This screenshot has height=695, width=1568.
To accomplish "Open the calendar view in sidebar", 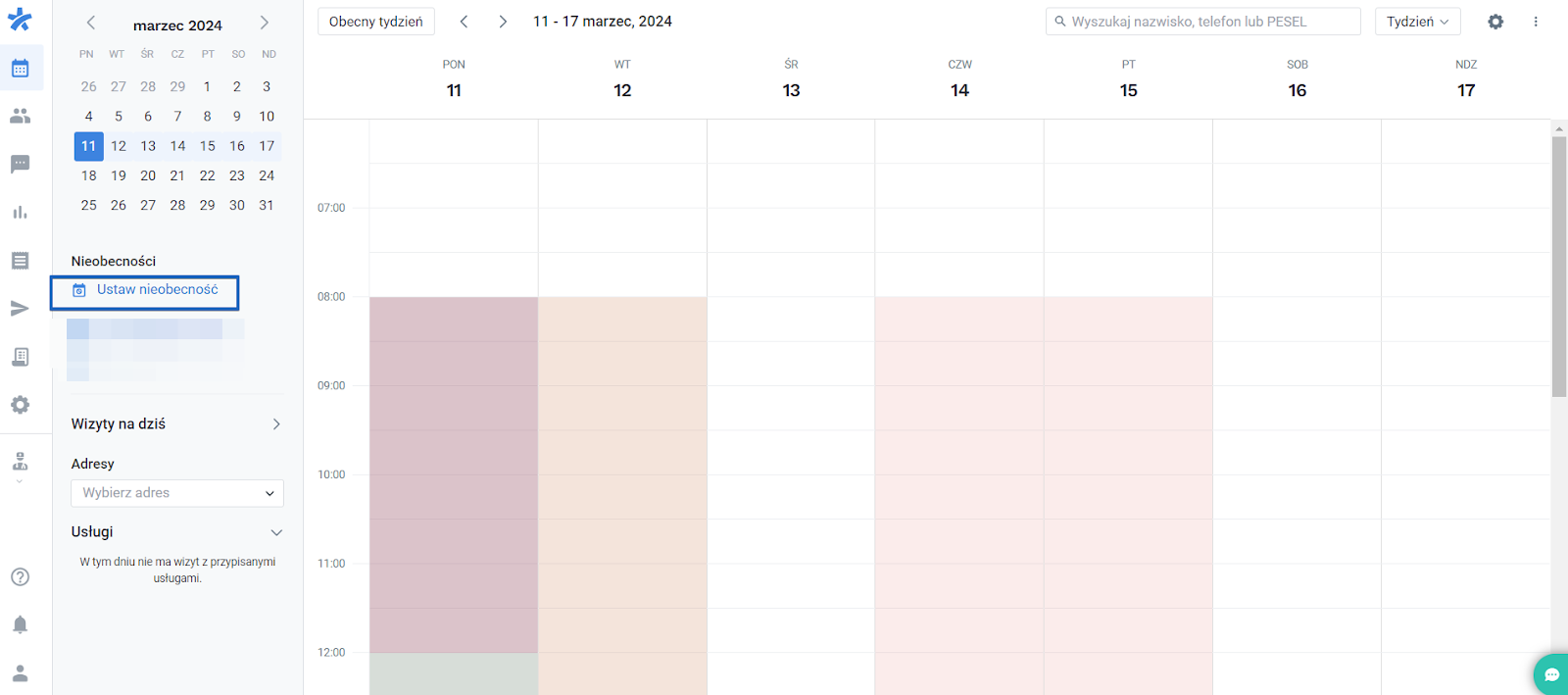I will coord(20,69).
